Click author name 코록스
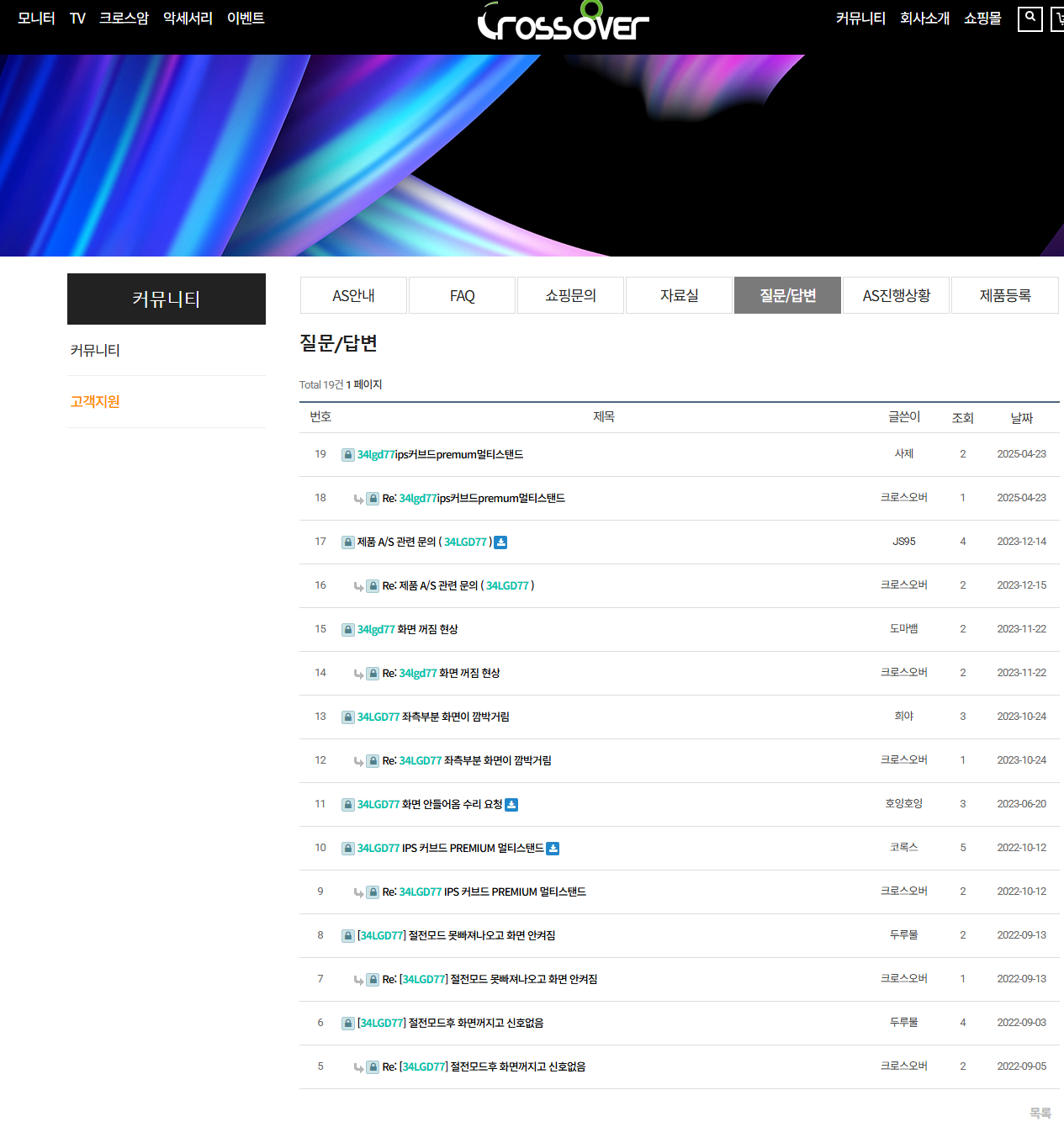 [x=904, y=848]
